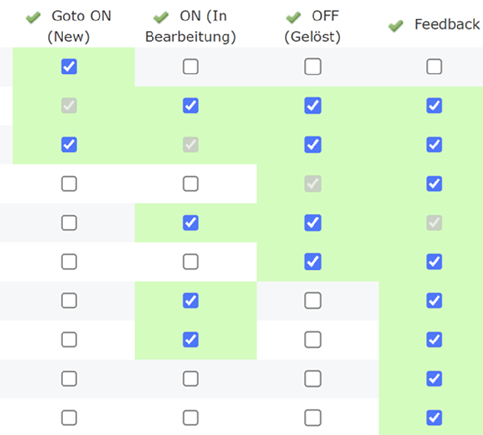Uncheck eighth-row checkbox under ON (In Bearbeitung)
483x435 pixels.
click(x=191, y=340)
